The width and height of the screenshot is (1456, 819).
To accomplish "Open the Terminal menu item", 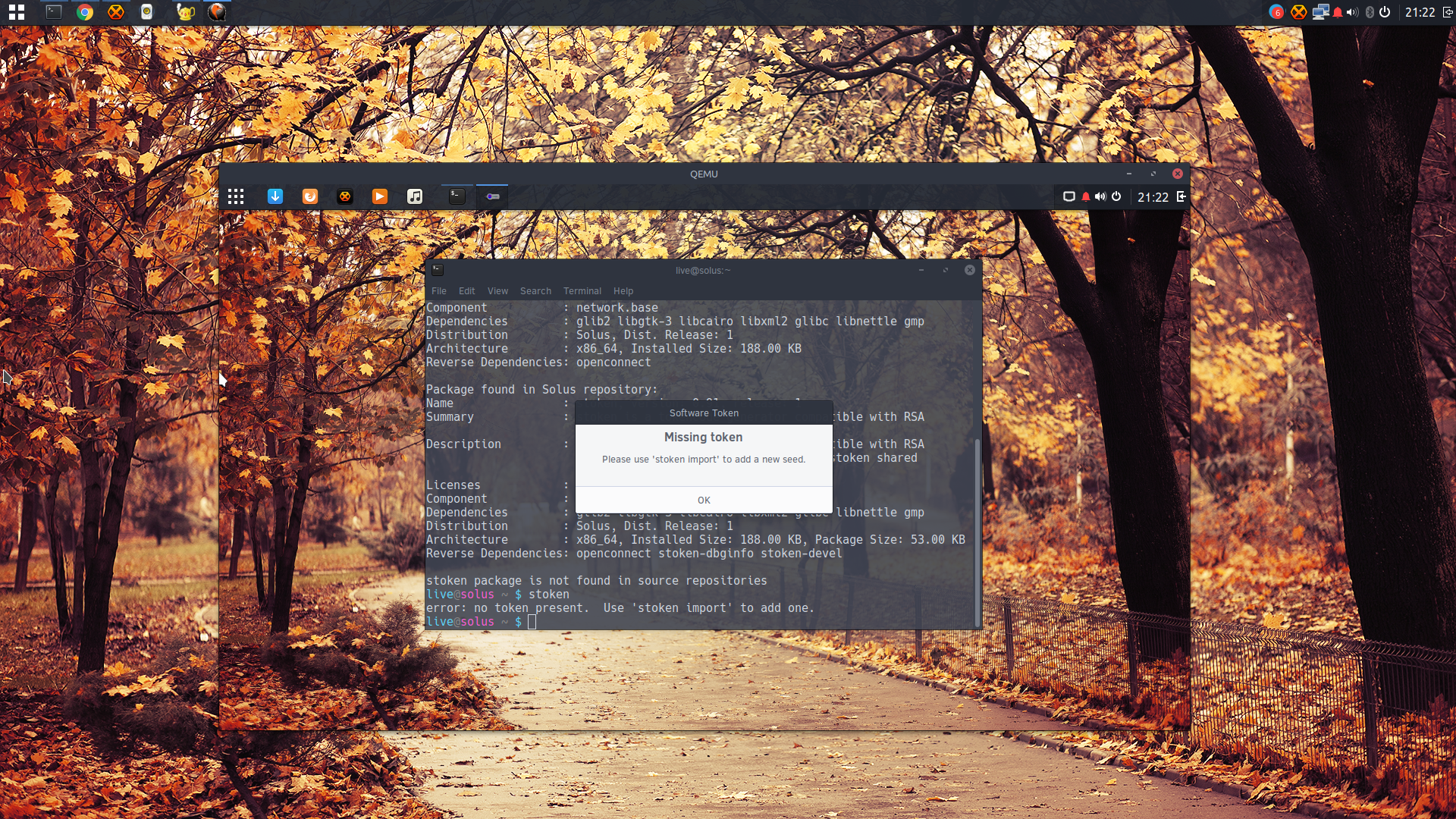I will point(582,291).
